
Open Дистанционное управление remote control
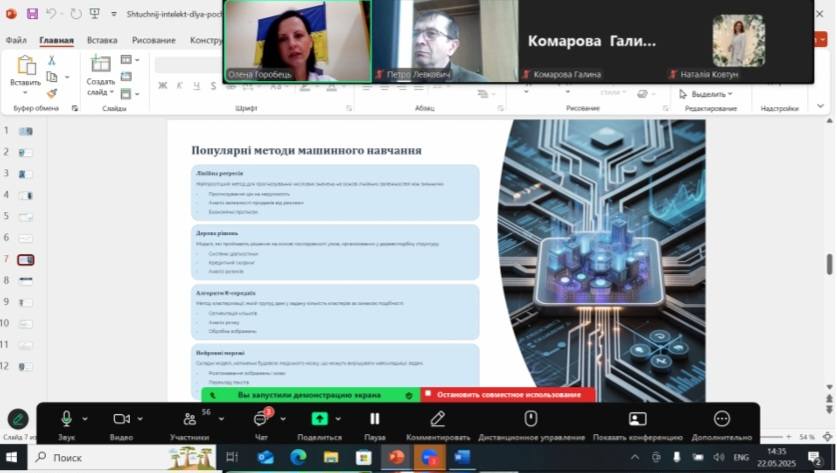tap(531, 419)
